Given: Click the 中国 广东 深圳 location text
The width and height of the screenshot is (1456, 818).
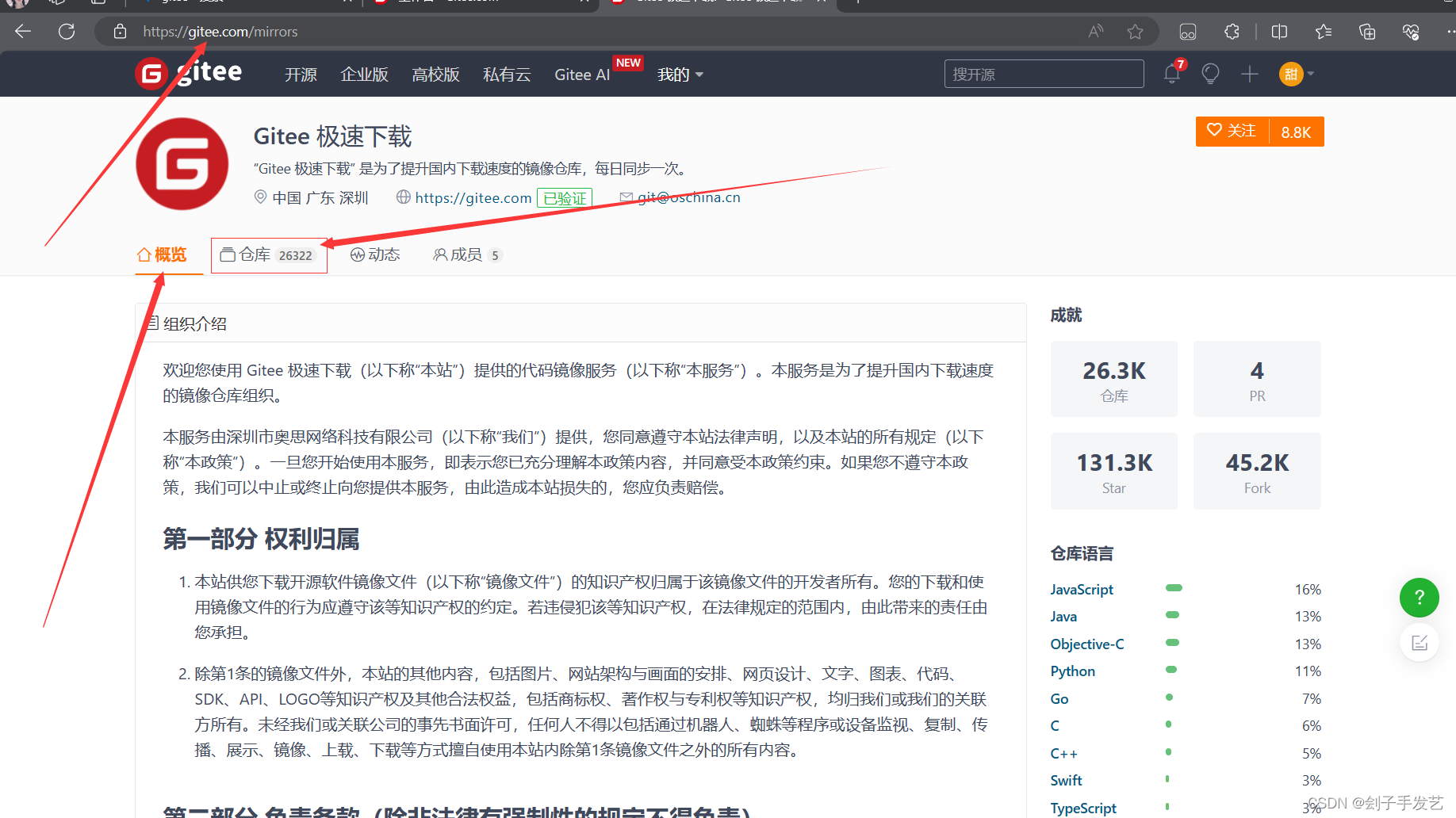Looking at the screenshot, I should pyautogui.click(x=320, y=197).
